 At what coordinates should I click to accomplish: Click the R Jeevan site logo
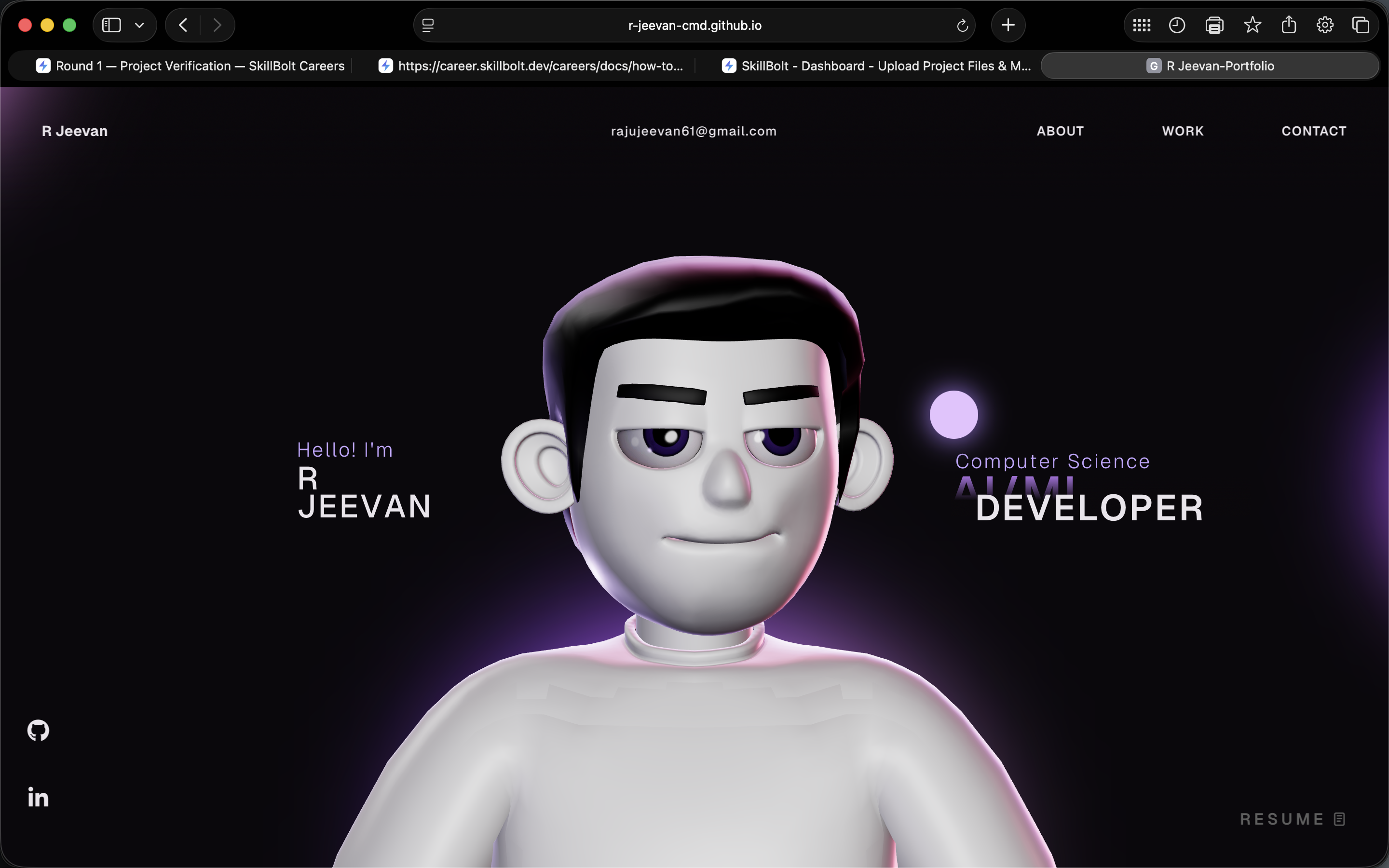[75, 131]
